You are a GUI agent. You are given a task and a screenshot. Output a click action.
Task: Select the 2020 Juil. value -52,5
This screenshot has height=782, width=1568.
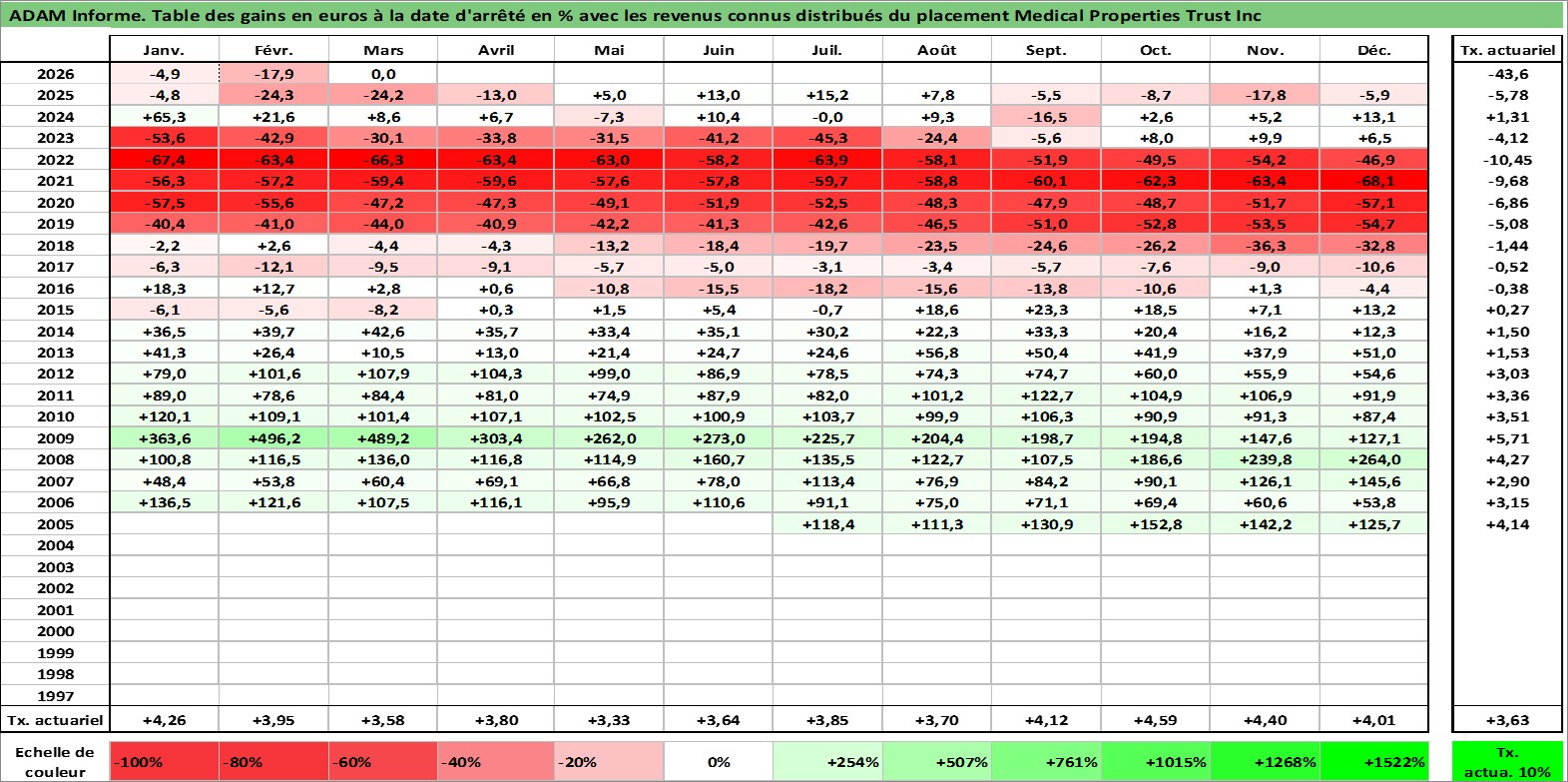pos(827,203)
